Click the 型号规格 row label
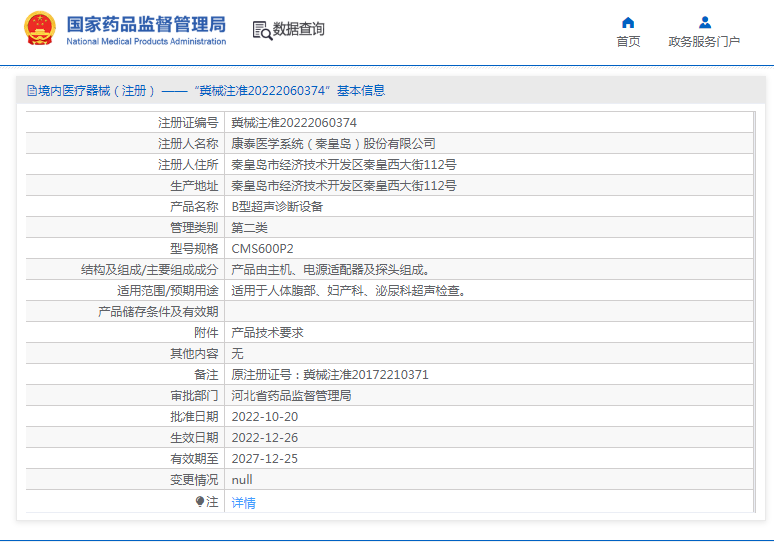 194,249
